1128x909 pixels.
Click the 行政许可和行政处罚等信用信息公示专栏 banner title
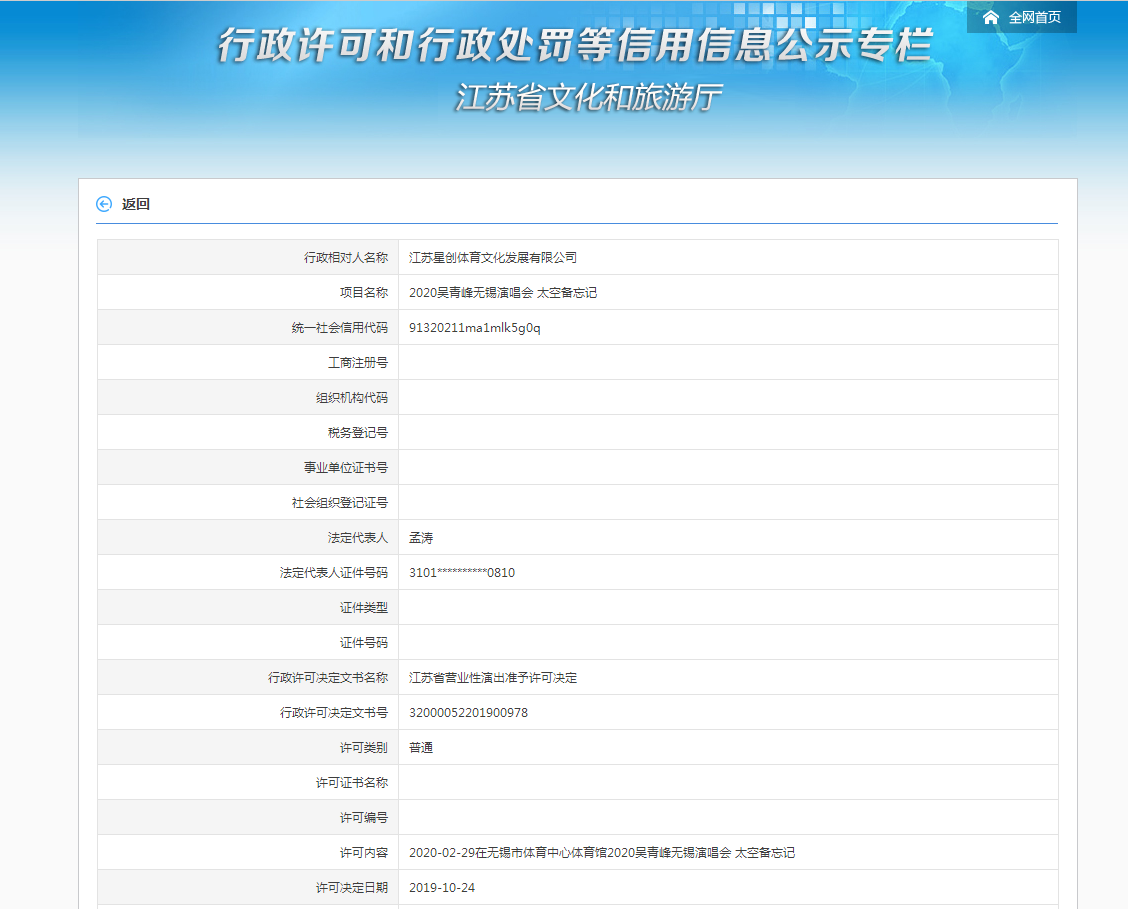(x=575, y=48)
